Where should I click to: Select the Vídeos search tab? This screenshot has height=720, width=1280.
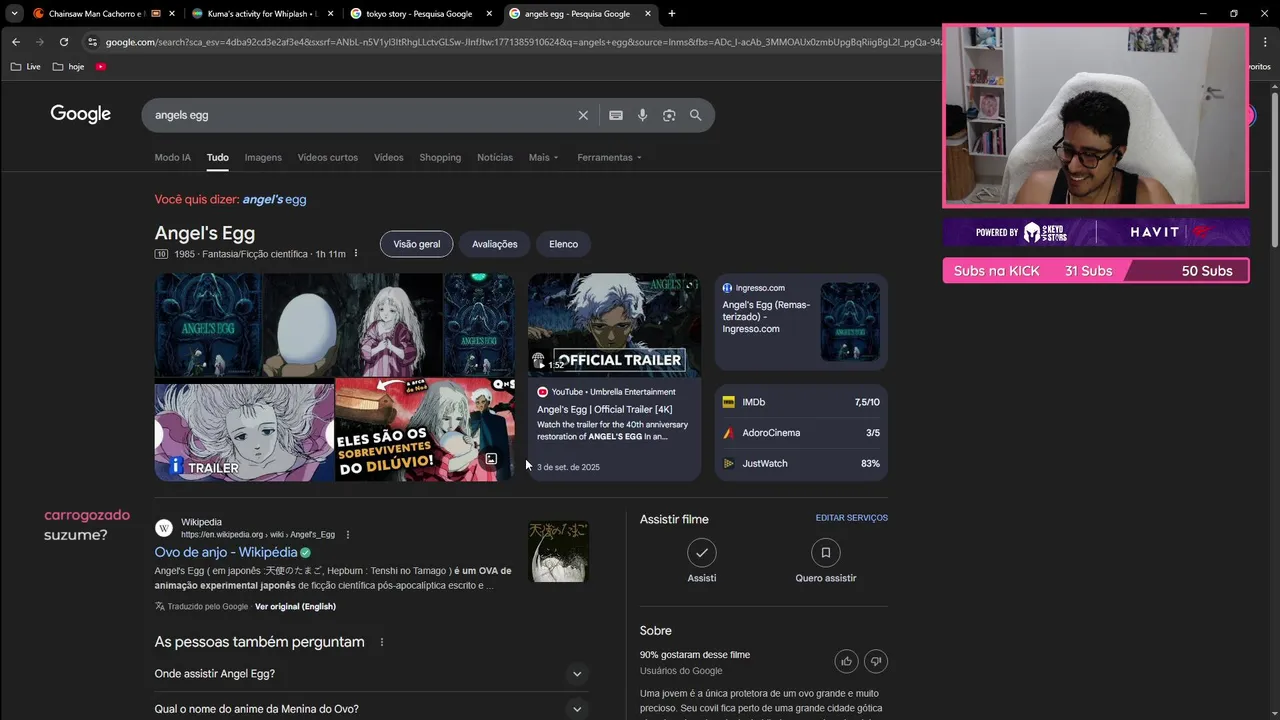pos(389,158)
